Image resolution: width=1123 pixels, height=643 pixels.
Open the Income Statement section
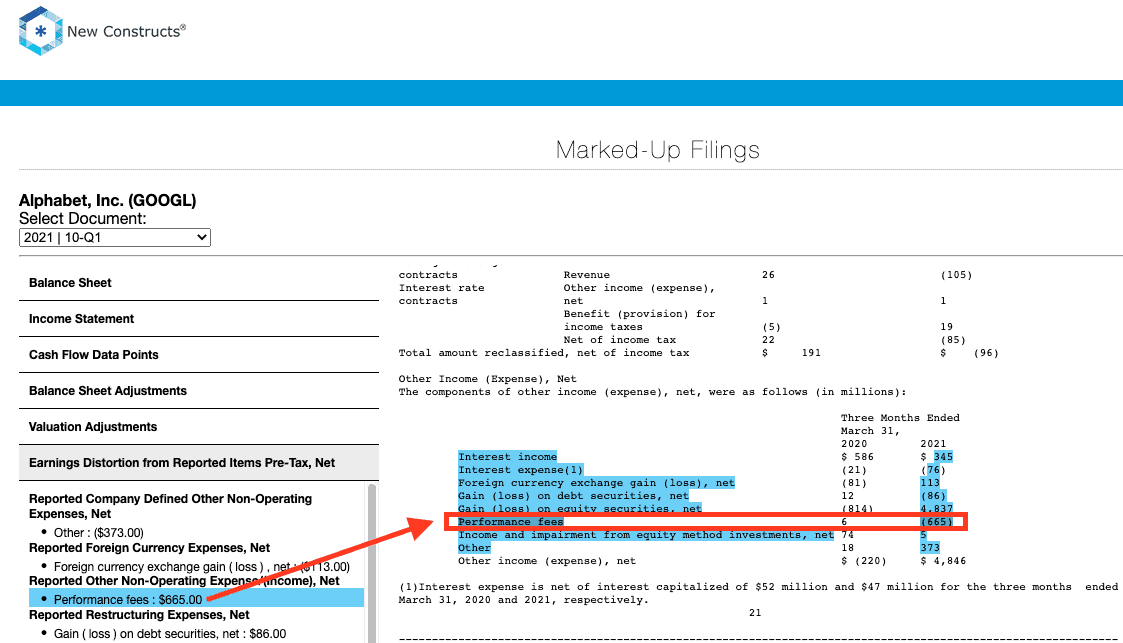pyautogui.click(x=199, y=319)
